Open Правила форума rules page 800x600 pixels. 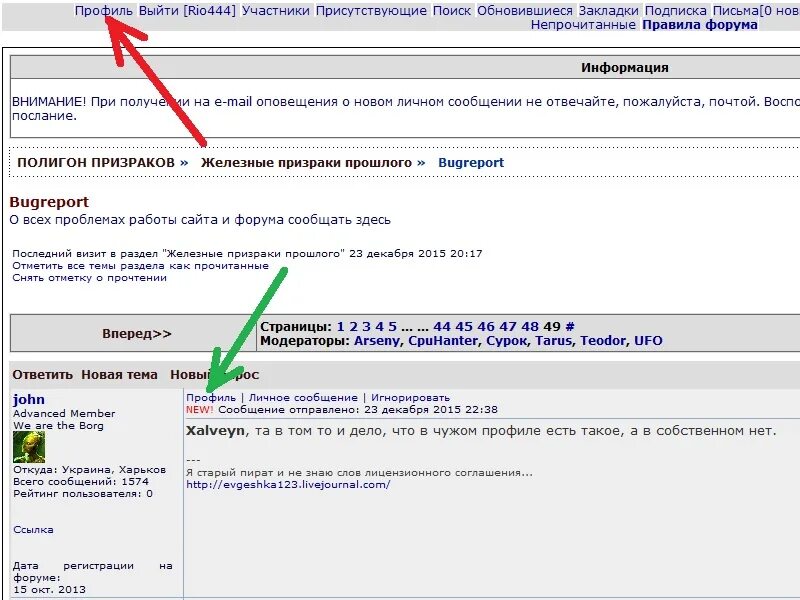pyautogui.click(x=700, y=25)
